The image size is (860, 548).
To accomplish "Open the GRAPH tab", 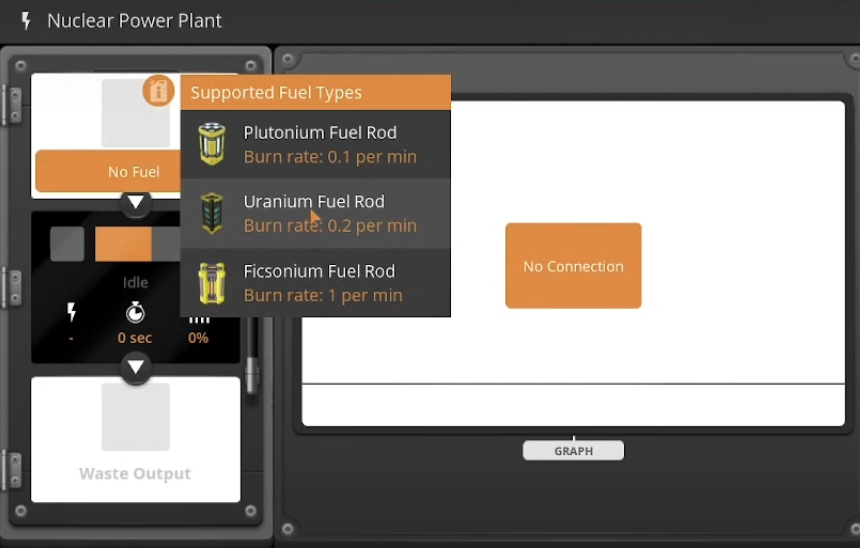I will 573,451.
